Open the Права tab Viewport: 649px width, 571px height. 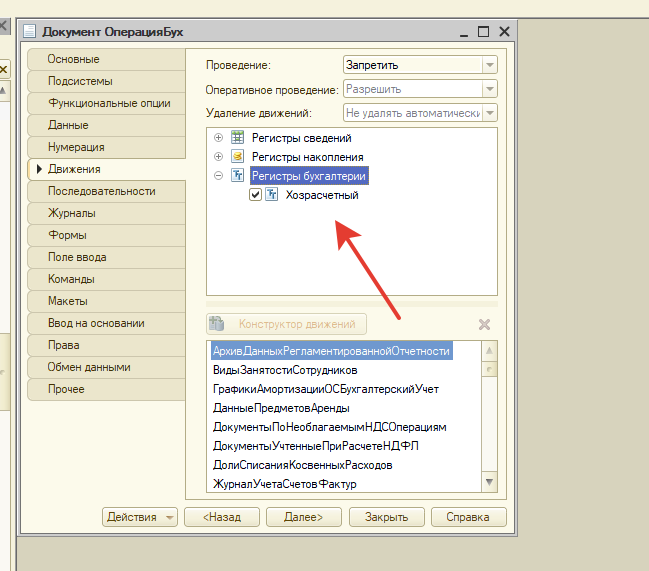(x=106, y=345)
